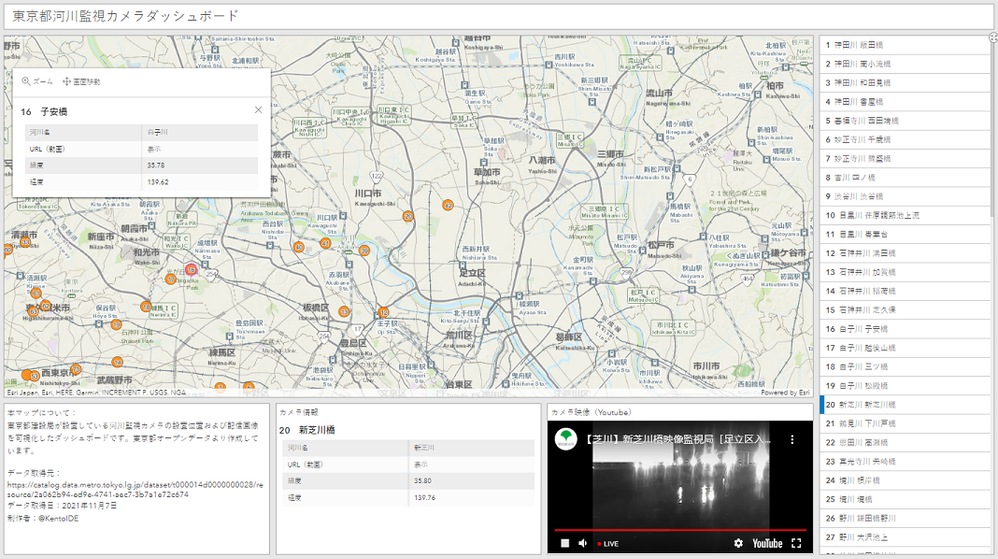
Task: Select orange map marker 42
Action: [x=448, y=205]
